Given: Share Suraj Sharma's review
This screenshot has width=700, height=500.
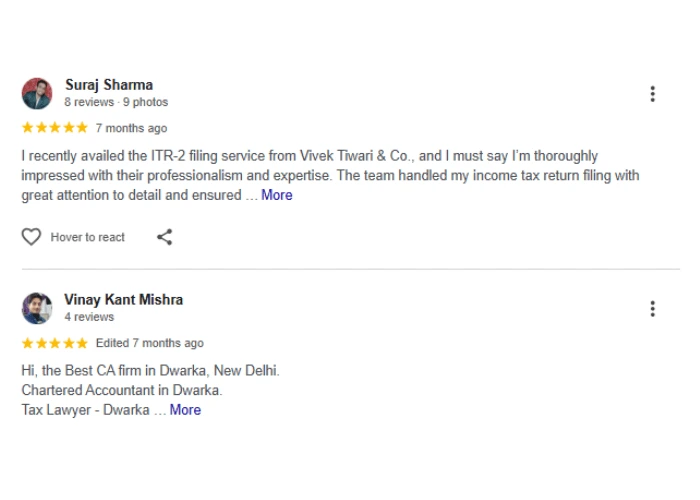Looking at the screenshot, I should point(165,237).
